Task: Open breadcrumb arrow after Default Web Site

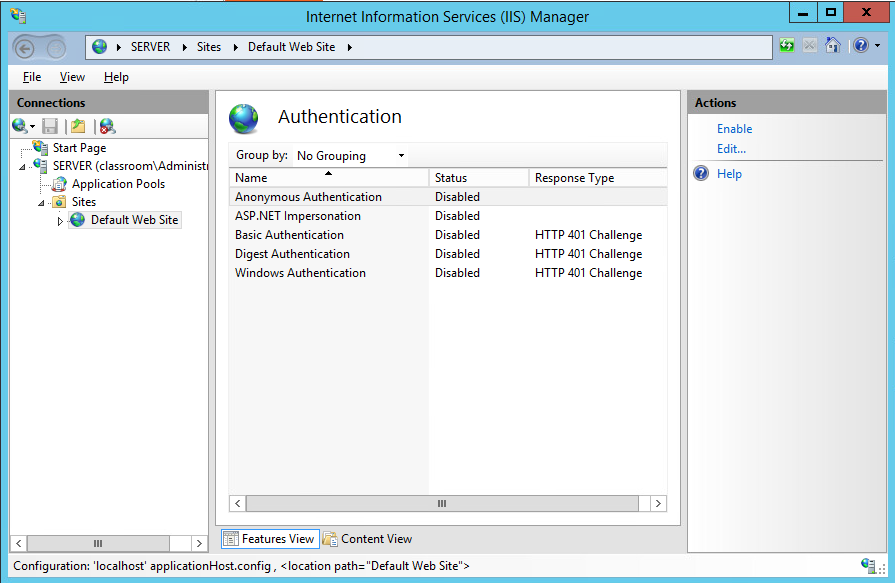Action: pos(349,47)
